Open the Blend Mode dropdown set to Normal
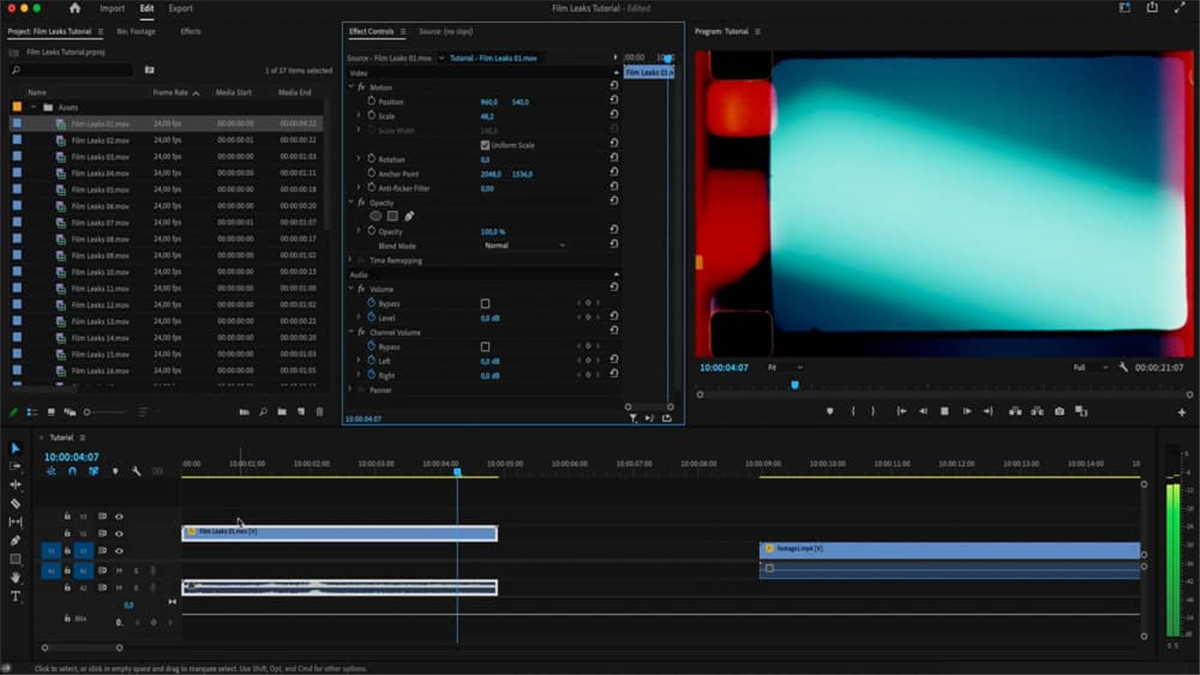This screenshot has width=1200, height=675. coord(525,244)
